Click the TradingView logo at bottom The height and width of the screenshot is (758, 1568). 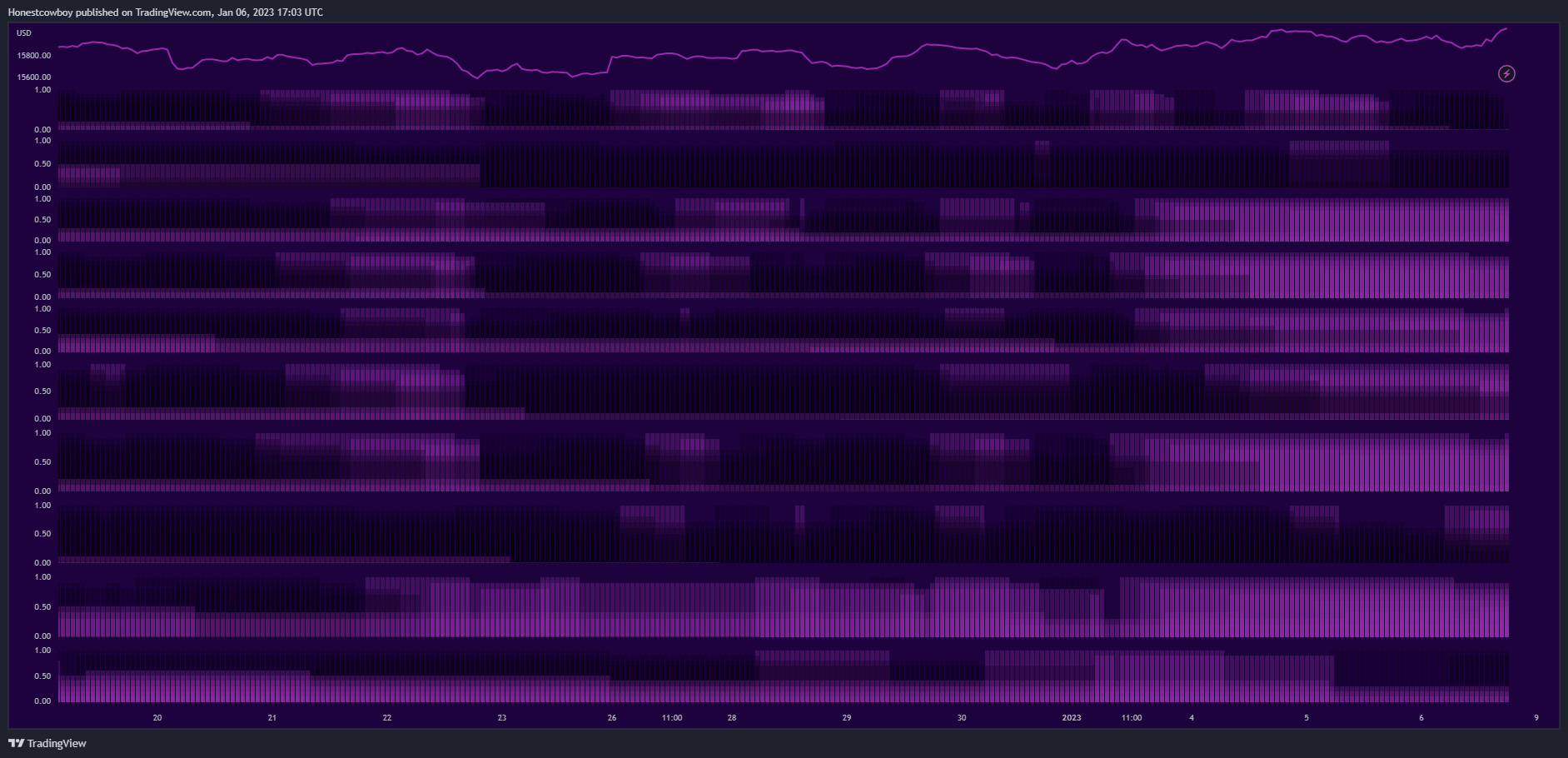47,743
